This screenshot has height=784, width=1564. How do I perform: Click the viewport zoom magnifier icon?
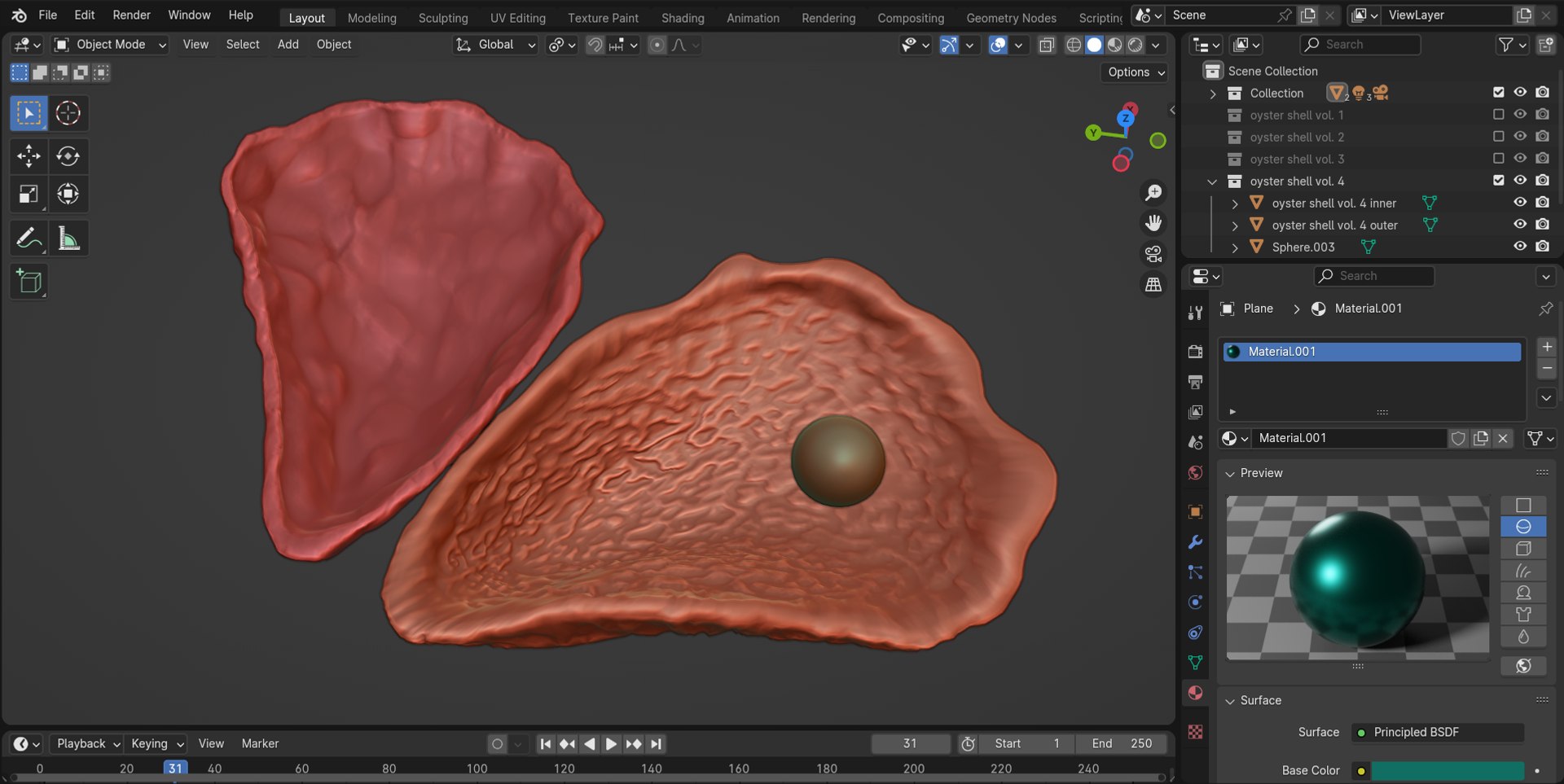[x=1153, y=192]
